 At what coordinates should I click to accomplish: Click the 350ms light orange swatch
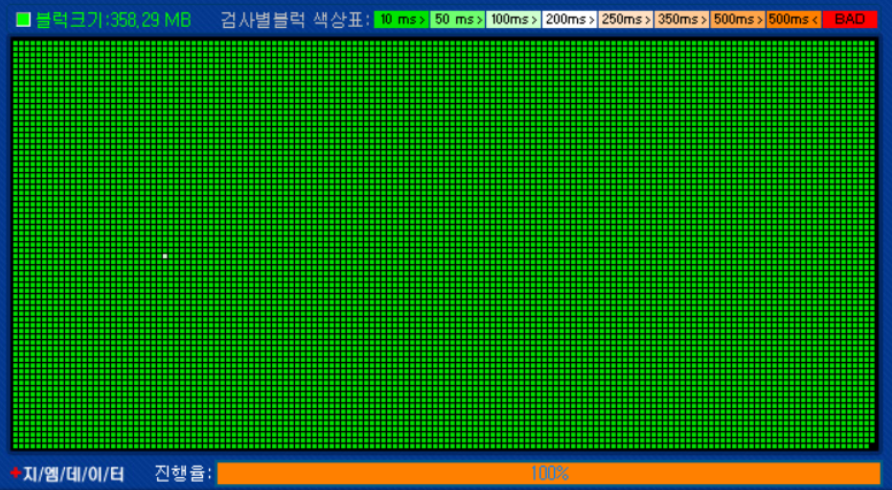tap(682, 19)
